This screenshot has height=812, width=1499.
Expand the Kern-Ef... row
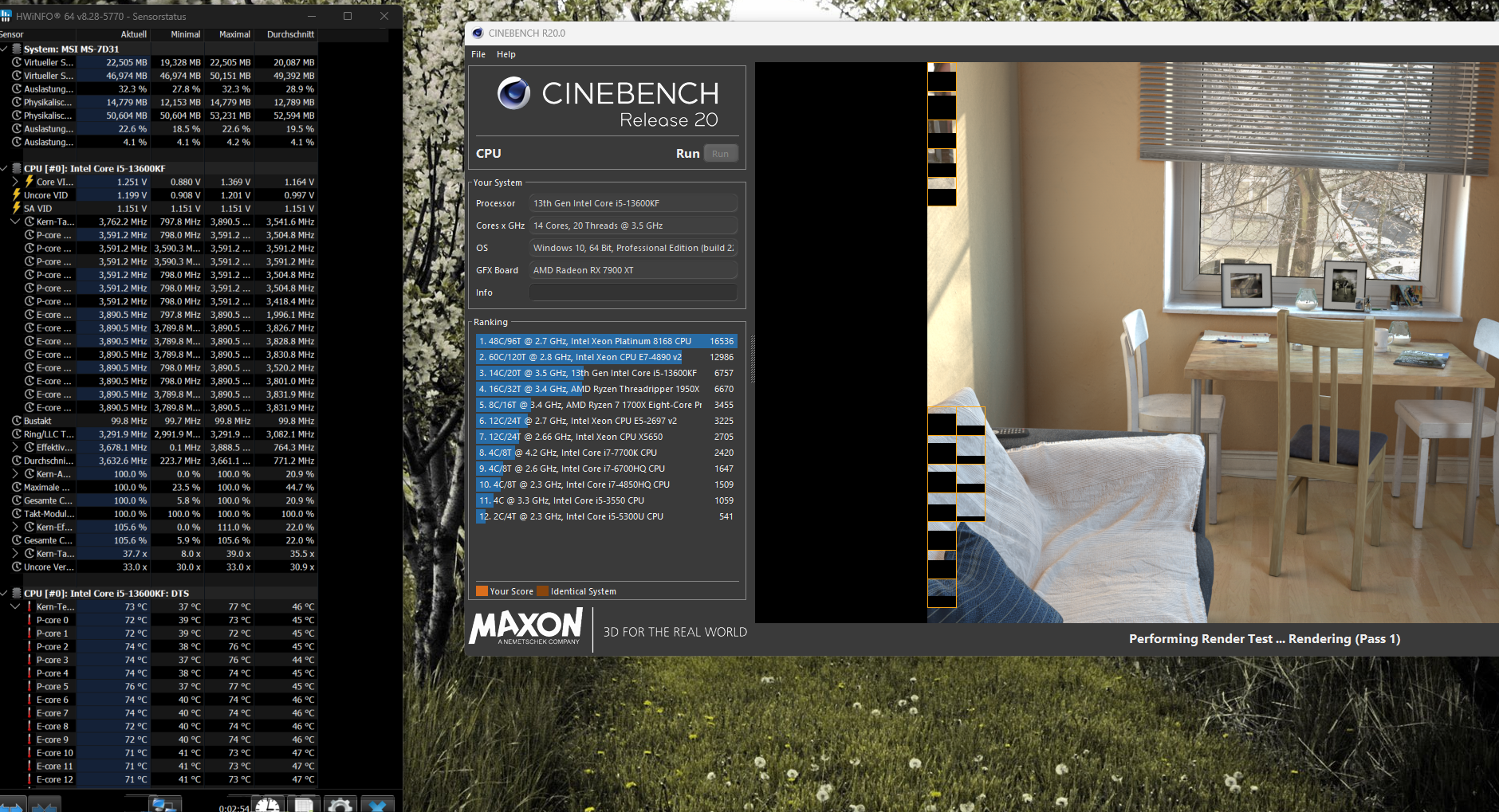15,527
